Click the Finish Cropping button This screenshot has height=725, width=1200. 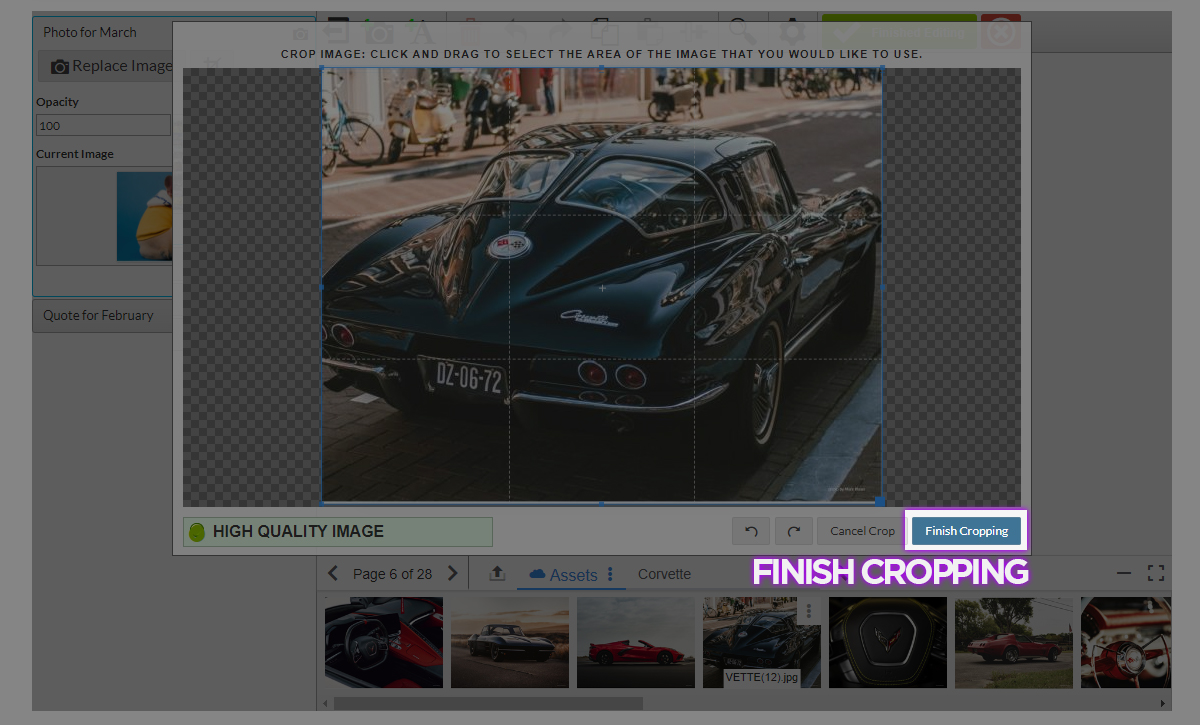tap(965, 531)
